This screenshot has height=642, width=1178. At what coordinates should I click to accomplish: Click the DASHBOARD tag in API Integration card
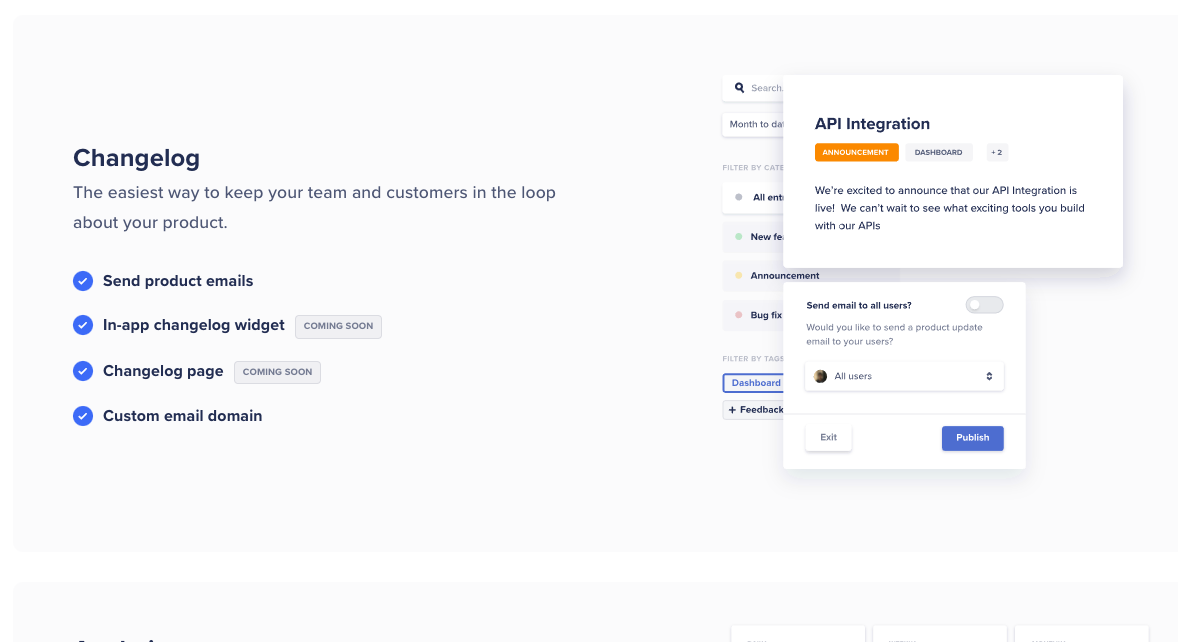938,152
